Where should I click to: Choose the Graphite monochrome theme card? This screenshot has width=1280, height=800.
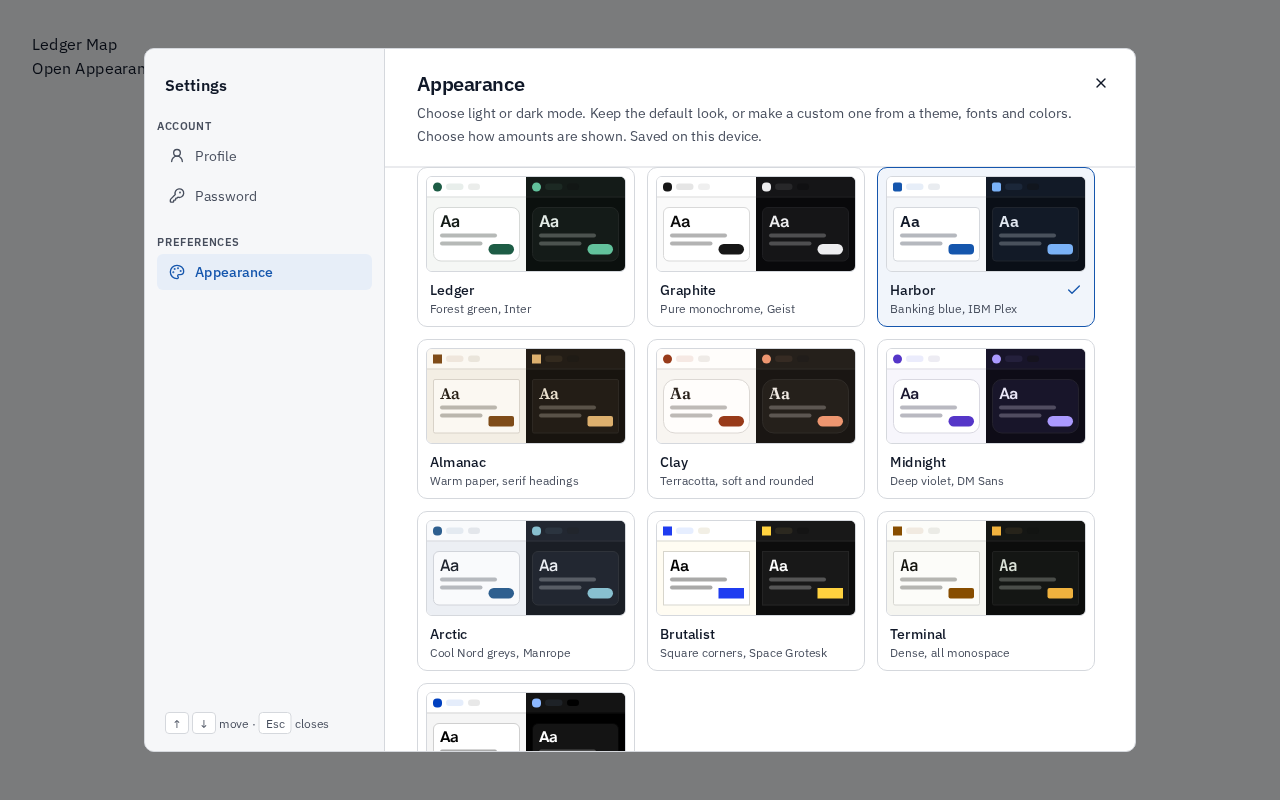click(x=756, y=247)
